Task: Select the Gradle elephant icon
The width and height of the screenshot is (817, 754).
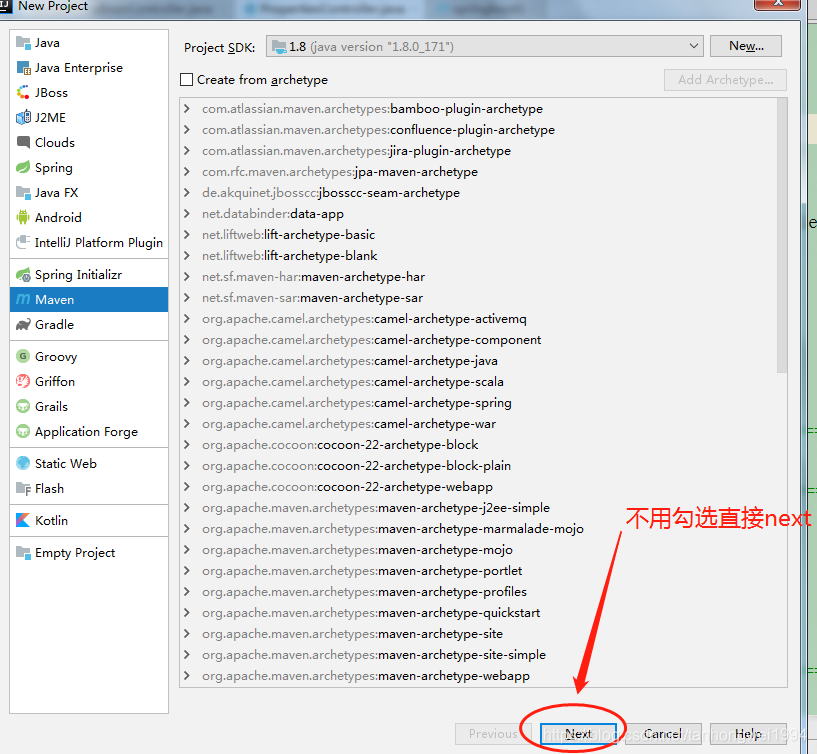Action: (23, 325)
